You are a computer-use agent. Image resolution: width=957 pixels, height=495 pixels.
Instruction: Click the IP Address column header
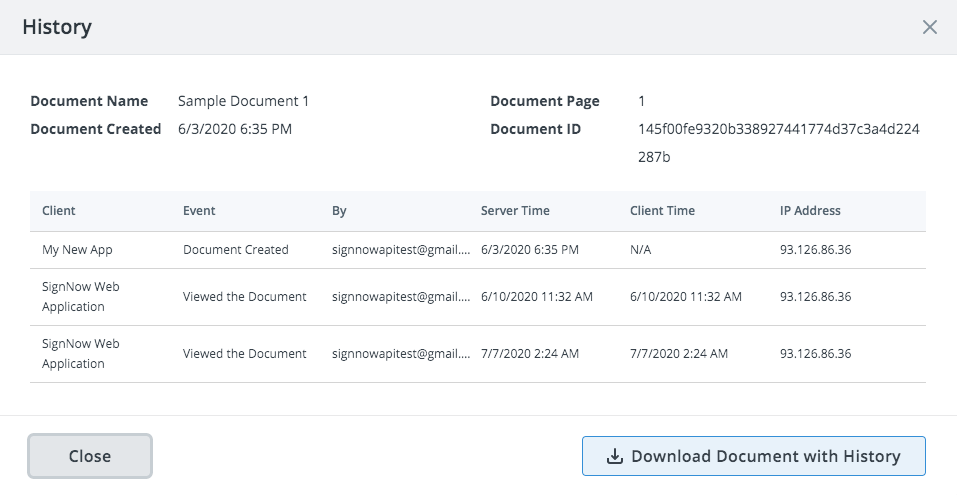(810, 211)
